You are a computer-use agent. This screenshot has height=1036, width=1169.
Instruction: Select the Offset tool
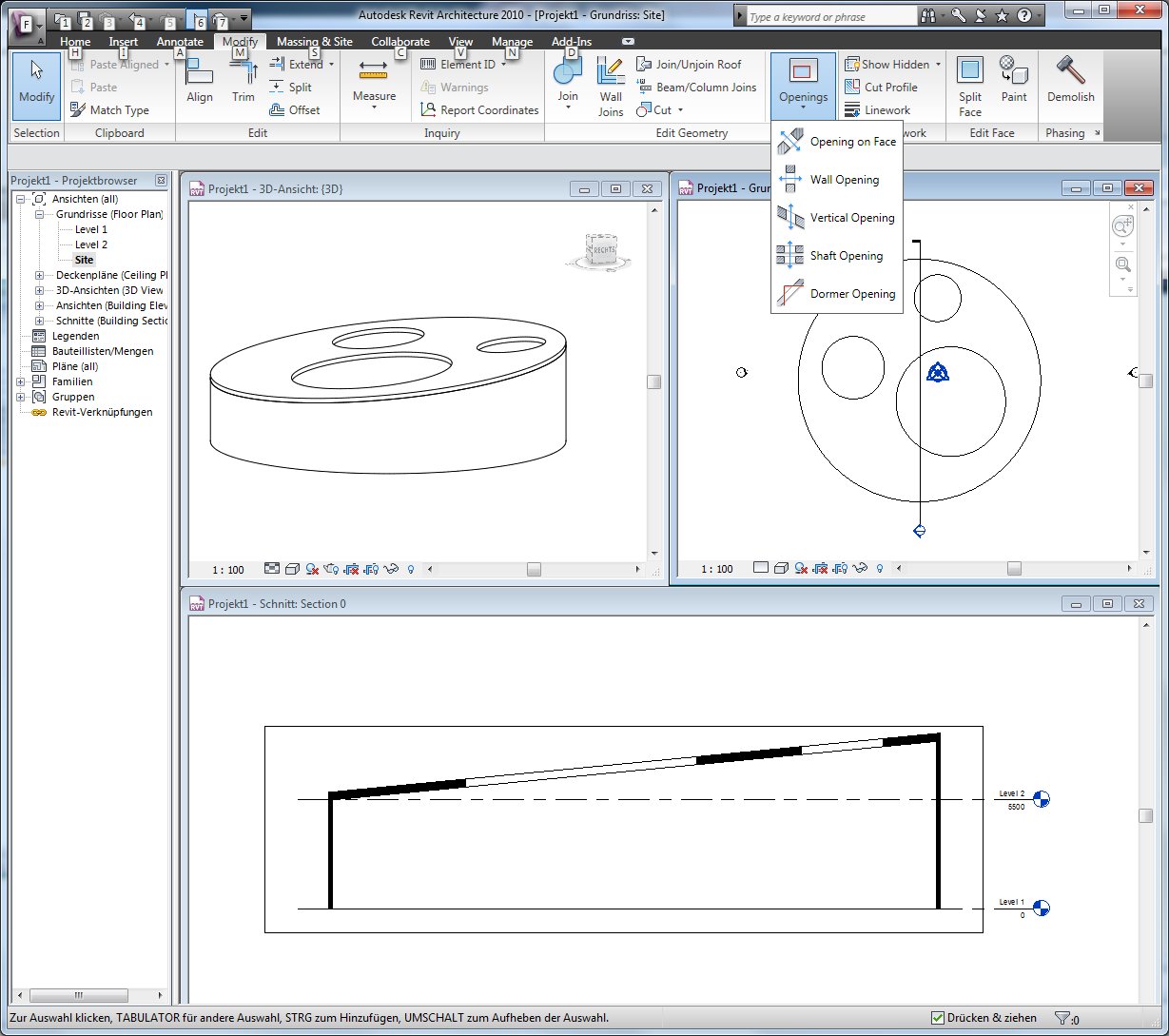point(294,110)
